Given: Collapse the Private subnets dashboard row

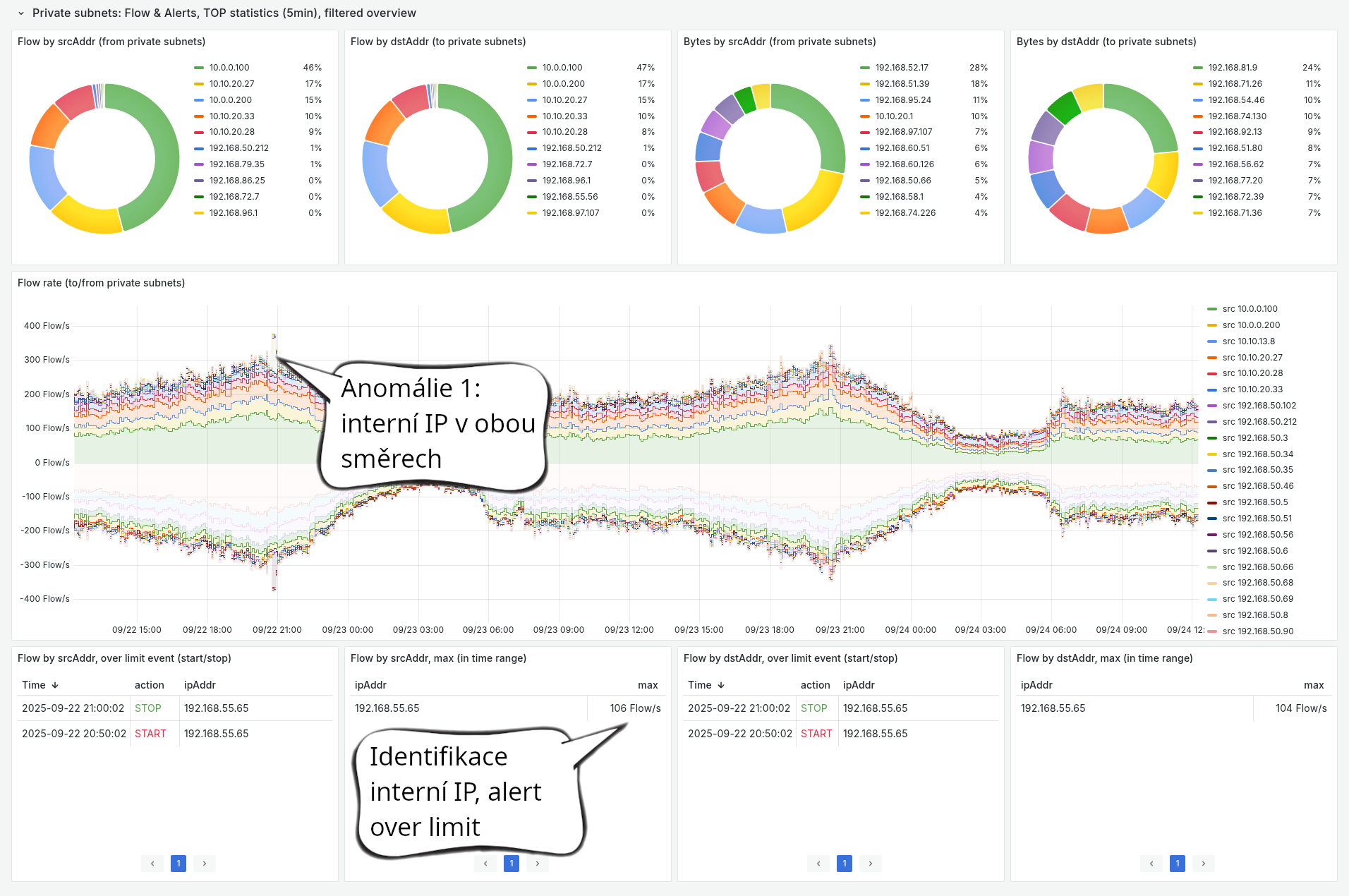Looking at the screenshot, I should (20, 12).
